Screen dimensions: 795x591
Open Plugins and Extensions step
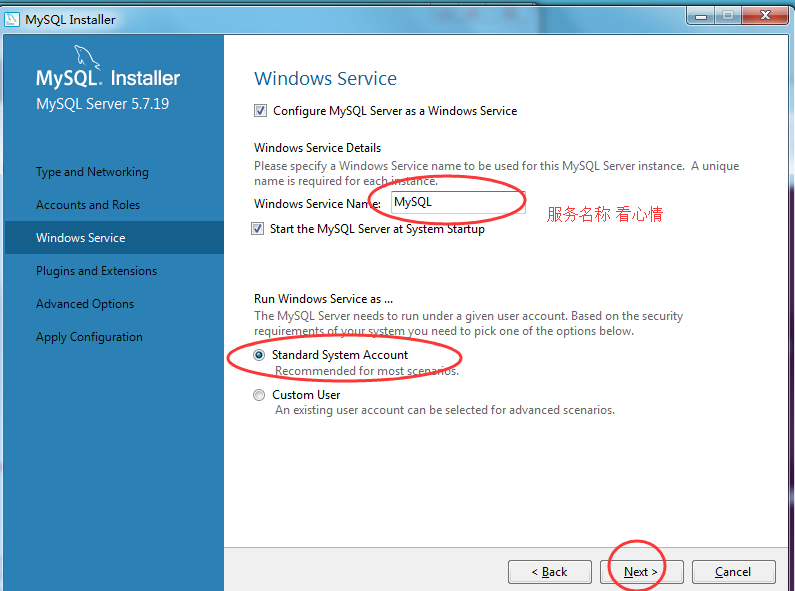pyautogui.click(x=96, y=271)
